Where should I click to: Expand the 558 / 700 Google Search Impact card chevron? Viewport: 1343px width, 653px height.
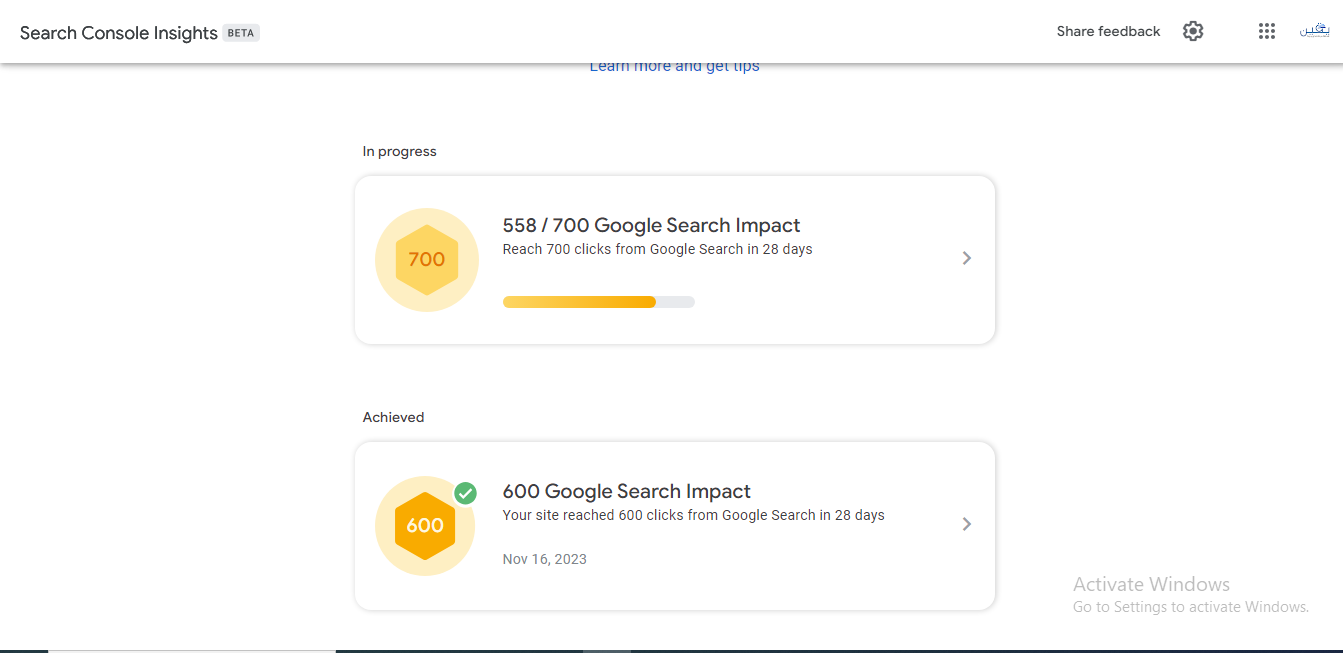(x=966, y=258)
